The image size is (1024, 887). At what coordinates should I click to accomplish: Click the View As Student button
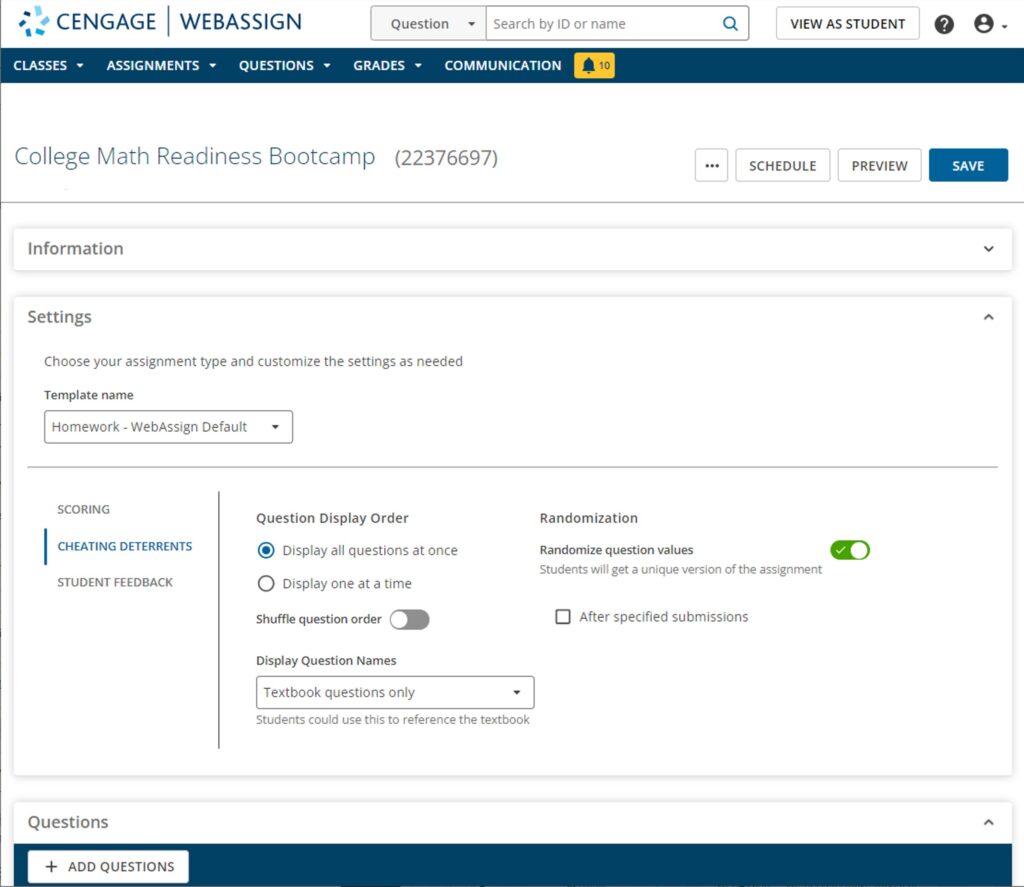pos(847,22)
